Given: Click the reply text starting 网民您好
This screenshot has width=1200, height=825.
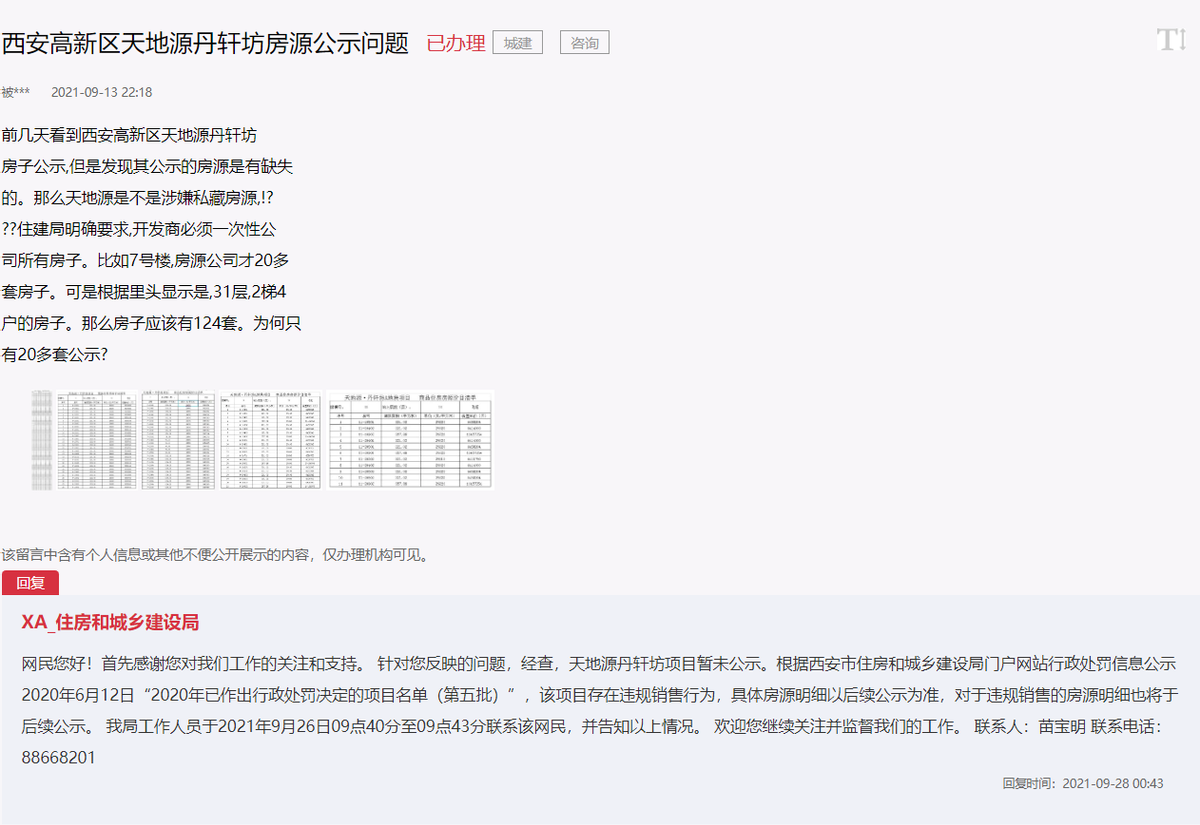Looking at the screenshot, I should pyautogui.click(x=599, y=710).
